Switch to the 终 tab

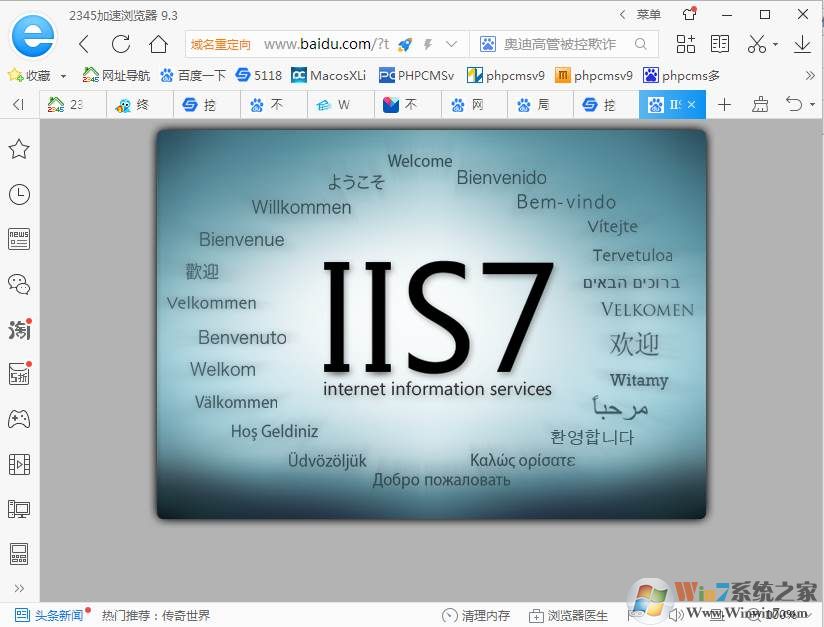pos(140,105)
